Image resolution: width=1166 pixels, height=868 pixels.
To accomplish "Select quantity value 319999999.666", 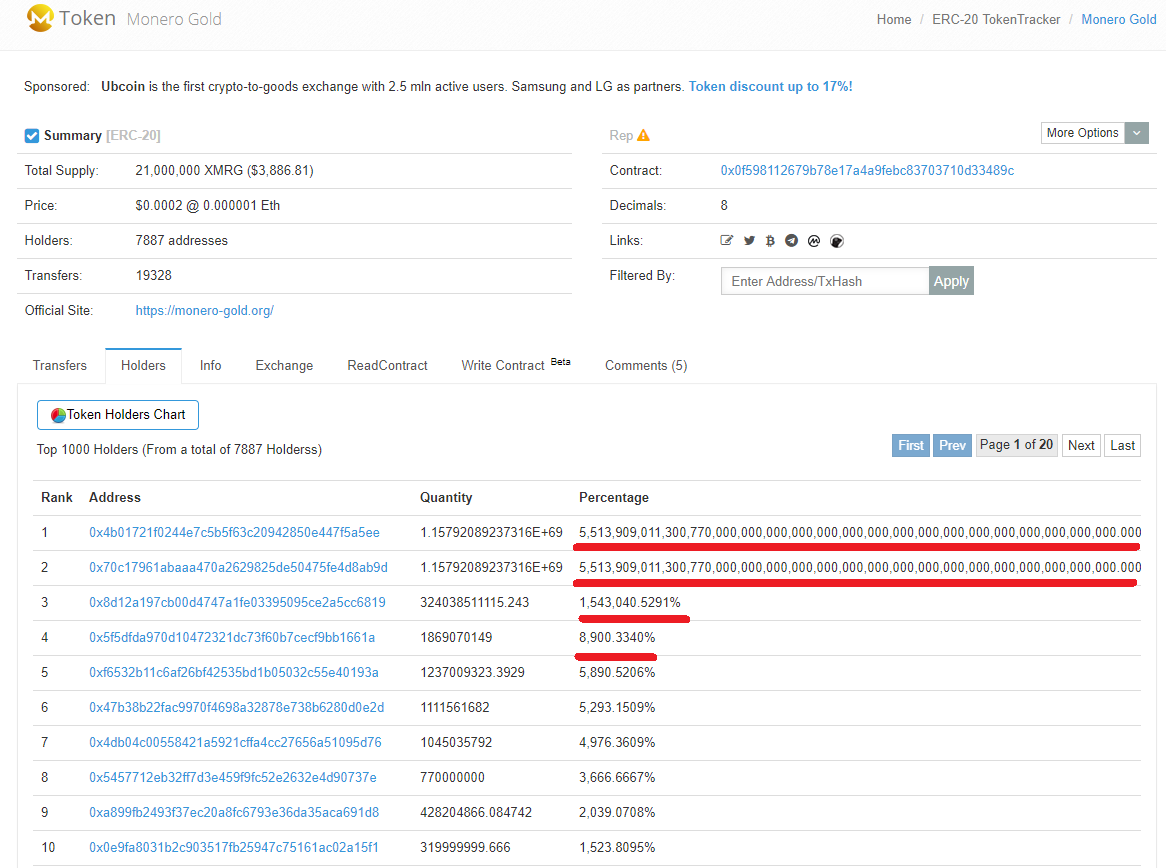I will click(465, 847).
